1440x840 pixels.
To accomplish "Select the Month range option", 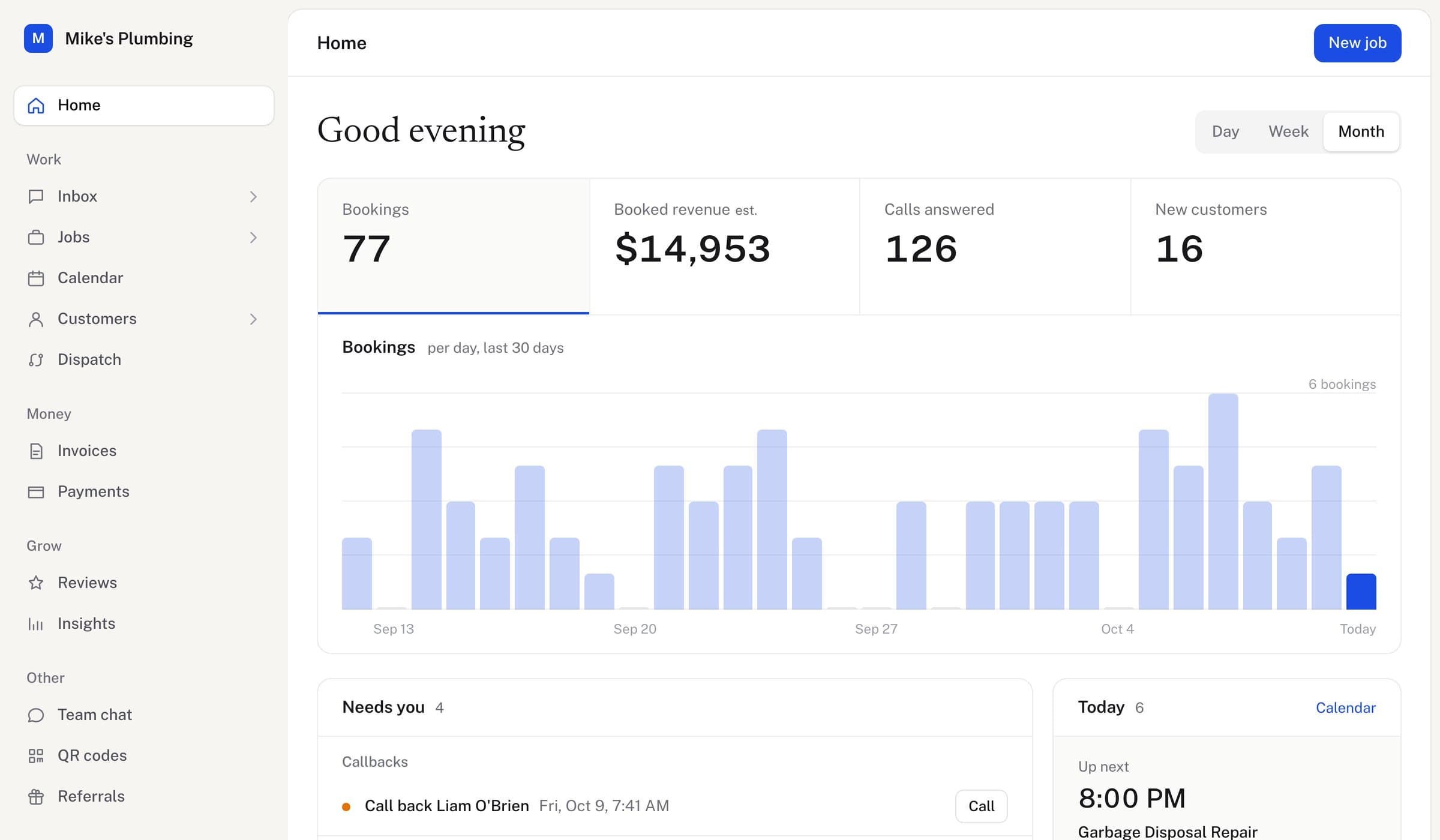I will [x=1361, y=131].
